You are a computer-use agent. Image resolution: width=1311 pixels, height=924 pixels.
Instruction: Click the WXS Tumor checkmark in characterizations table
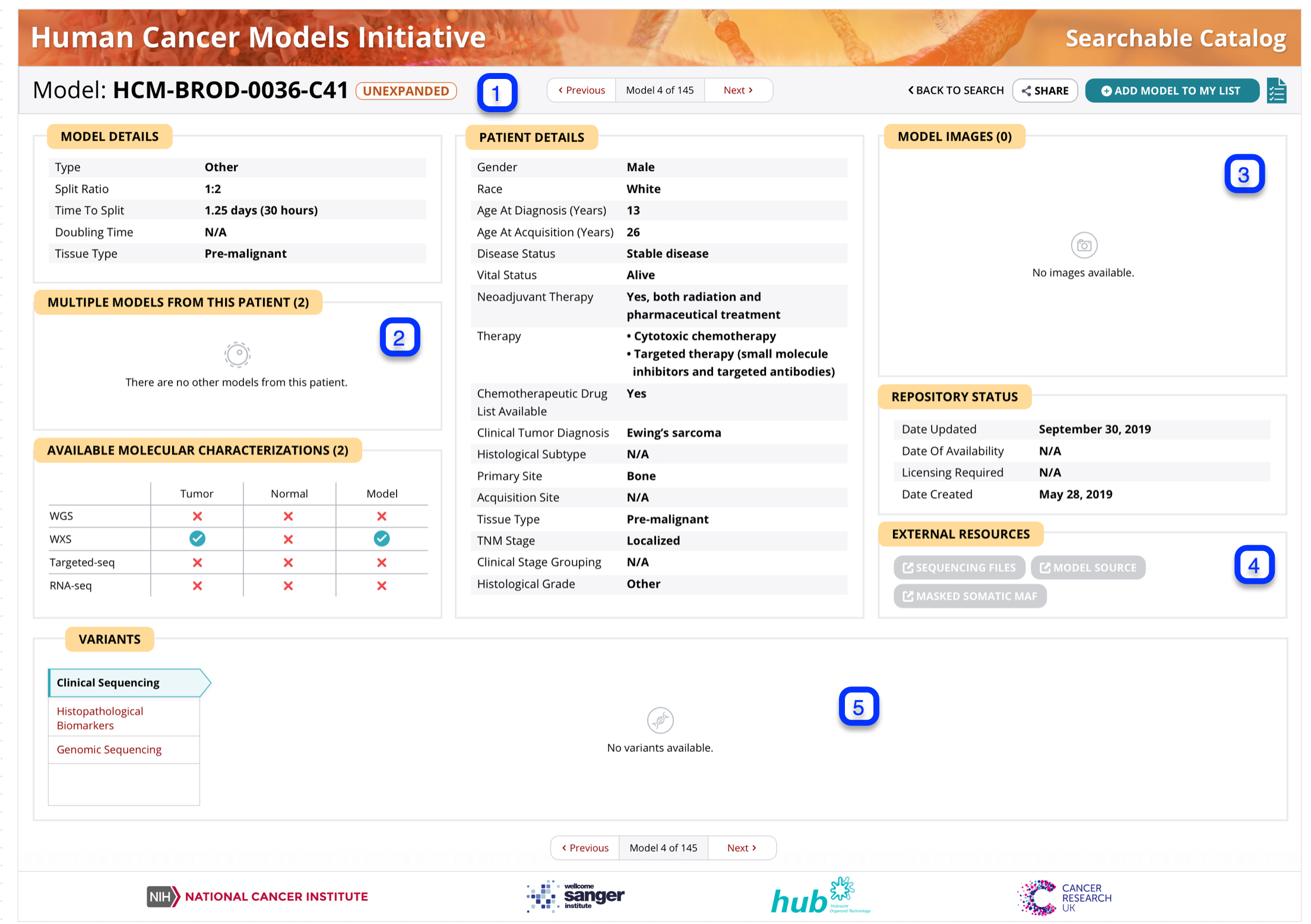pos(197,539)
